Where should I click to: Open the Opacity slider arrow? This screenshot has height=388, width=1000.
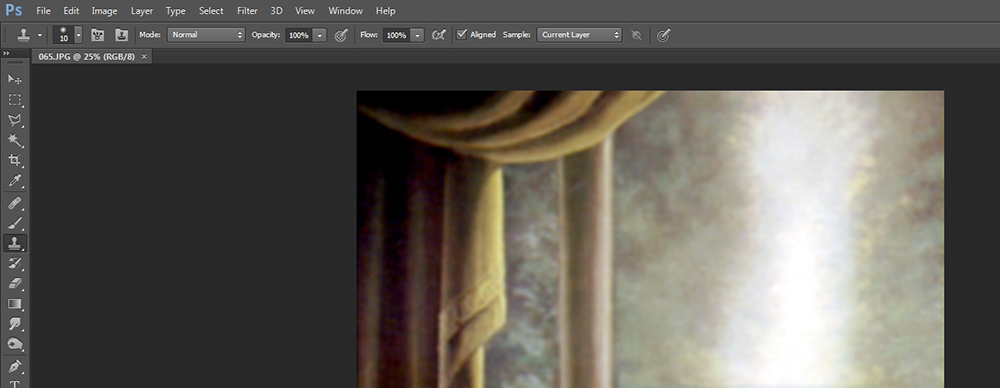click(320, 35)
